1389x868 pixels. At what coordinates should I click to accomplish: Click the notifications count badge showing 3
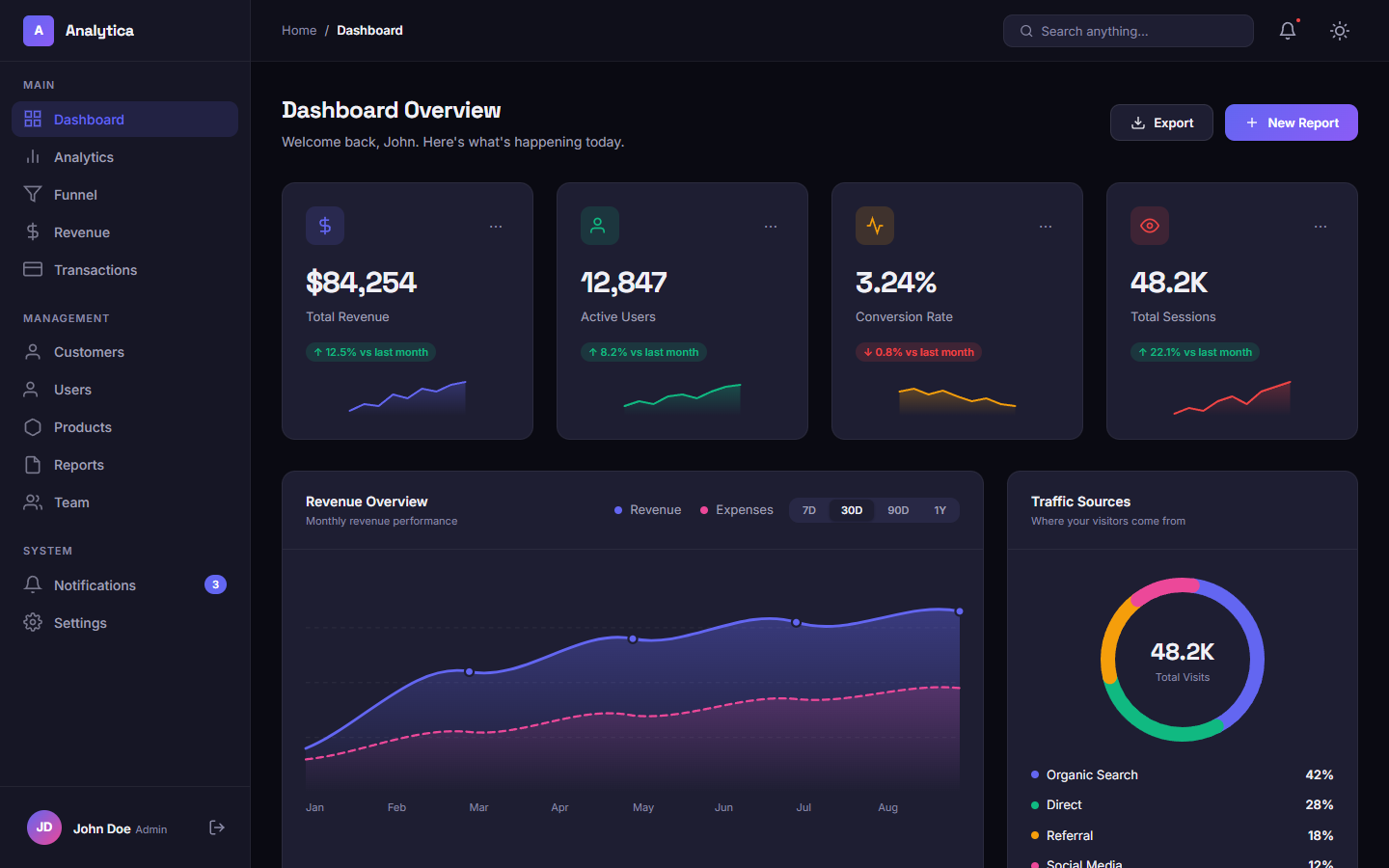(215, 584)
